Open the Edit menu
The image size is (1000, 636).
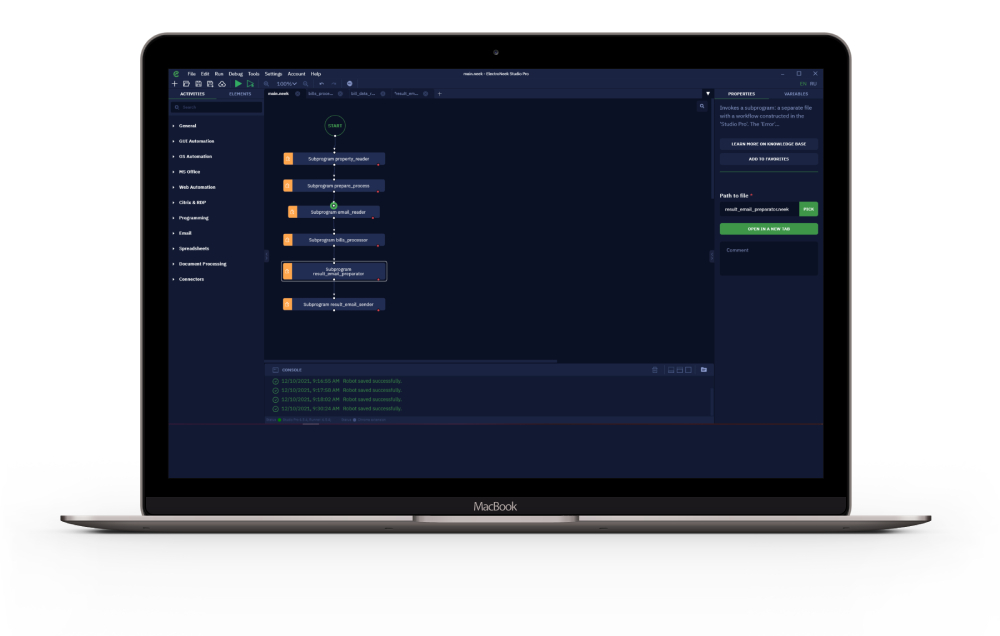pos(205,74)
